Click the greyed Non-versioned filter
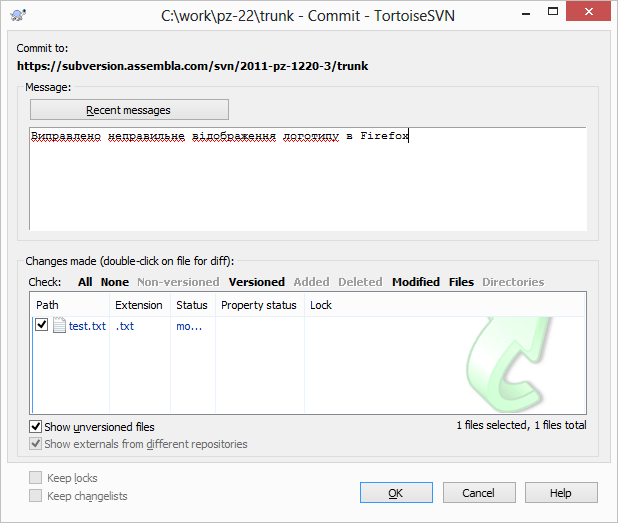Image resolution: width=618 pixels, height=523 pixels. point(178,282)
